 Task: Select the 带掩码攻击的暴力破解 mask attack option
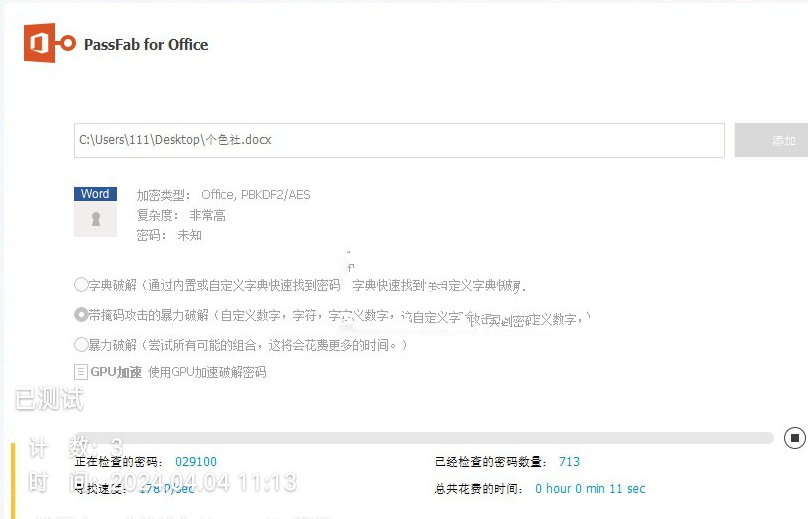tap(81, 315)
